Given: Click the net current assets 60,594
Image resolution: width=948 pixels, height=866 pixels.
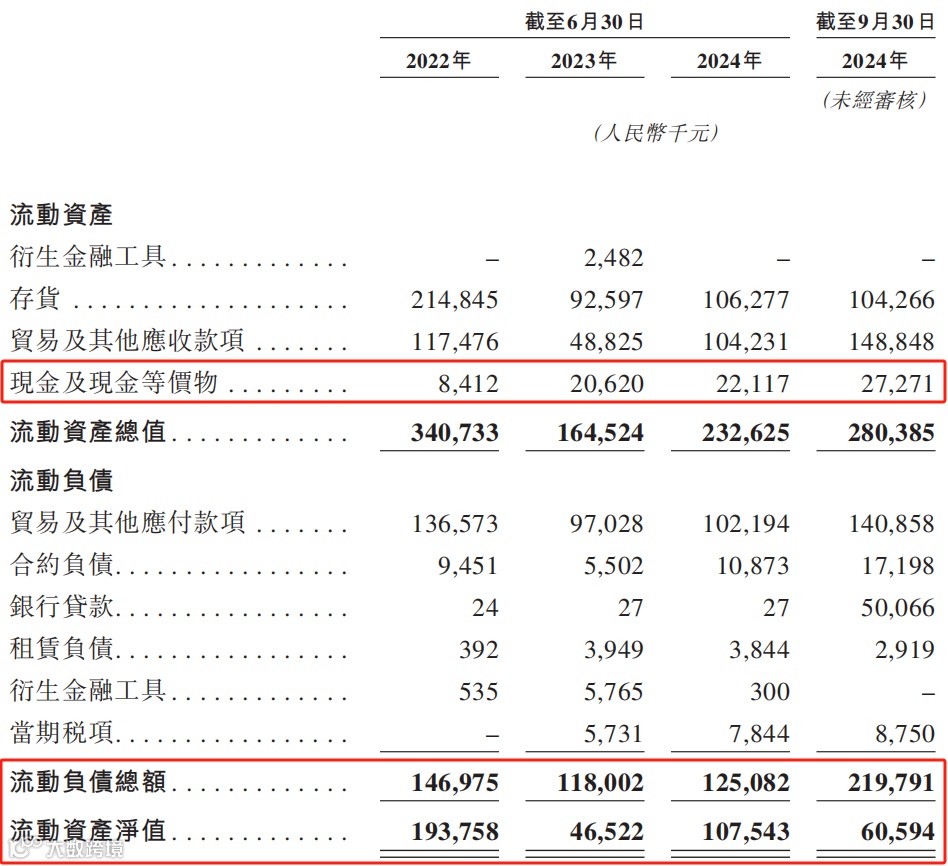Looking at the screenshot, I should (x=898, y=832).
